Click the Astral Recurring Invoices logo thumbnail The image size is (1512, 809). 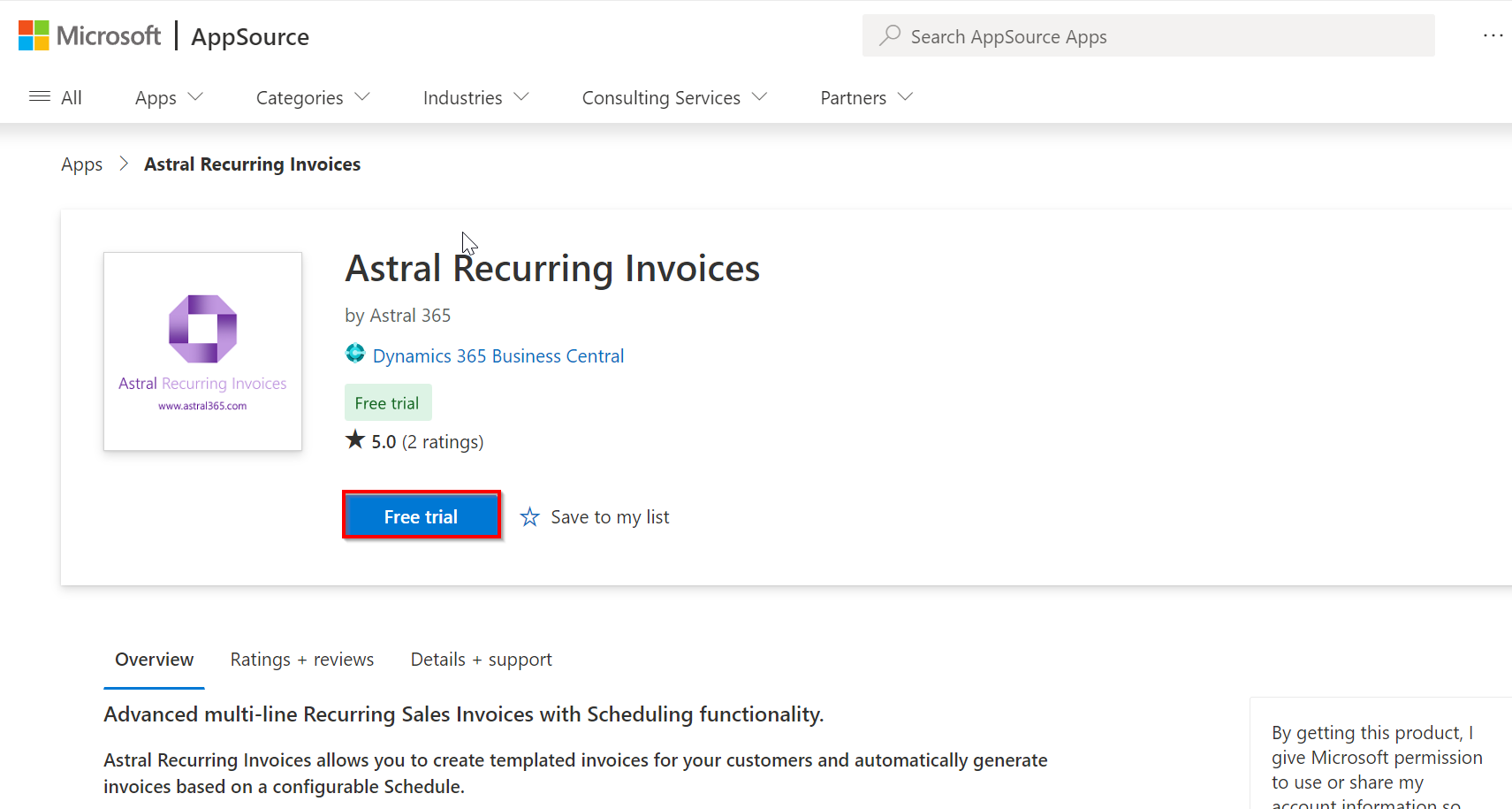pyautogui.click(x=202, y=352)
